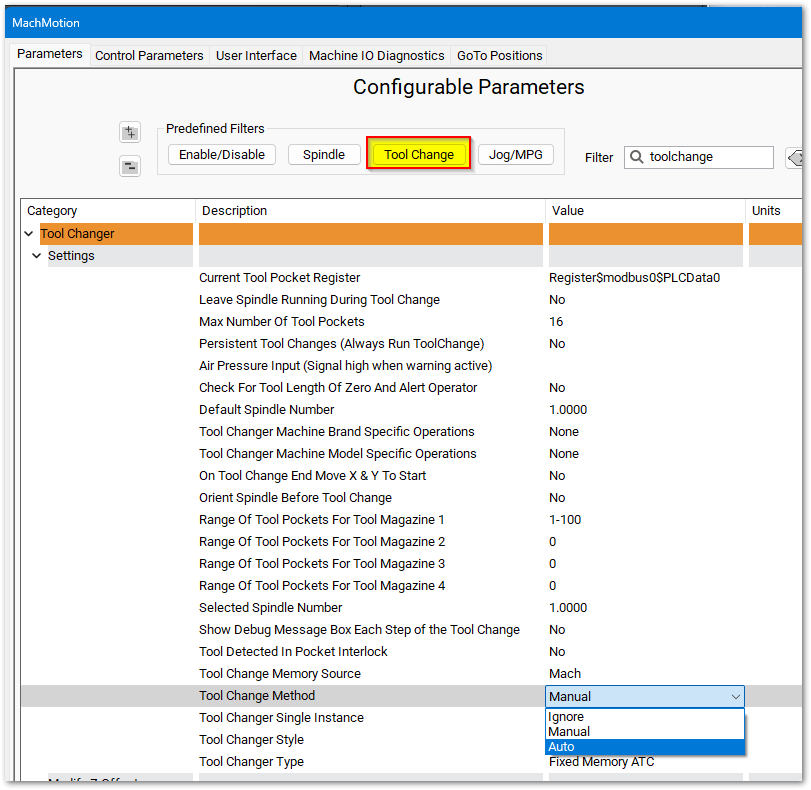Open the GoTo Positions tab

(500, 56)
